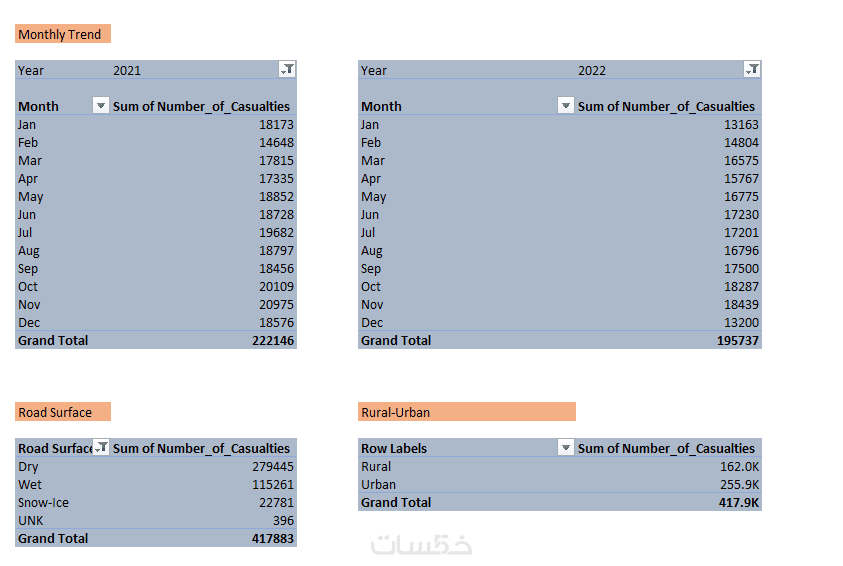Select cell with value 115261
This screenshot has width=843, height=566.
pyautogui.click(x=273, y=485)
